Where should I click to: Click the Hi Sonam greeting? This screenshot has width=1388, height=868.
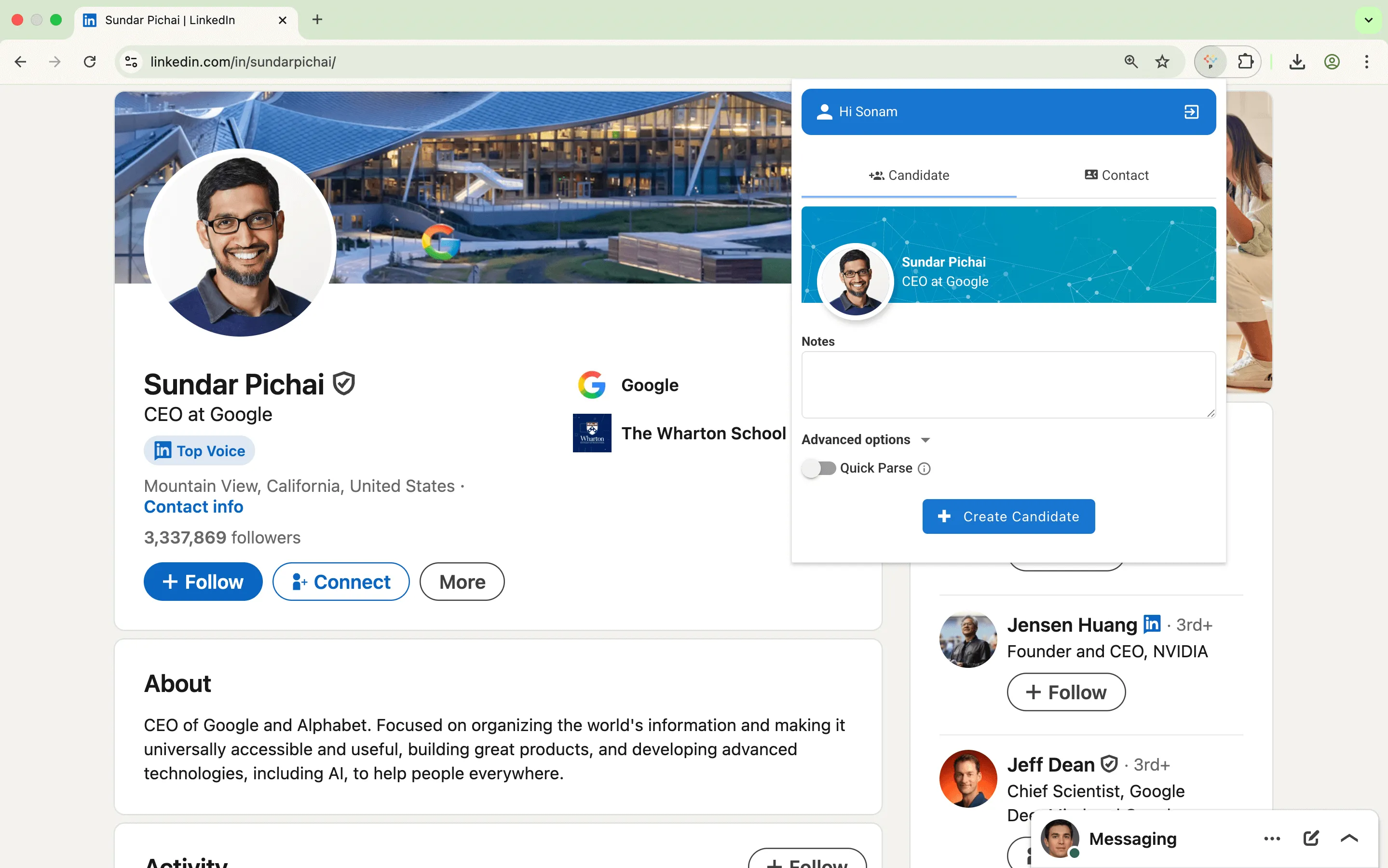click(868, 112)
